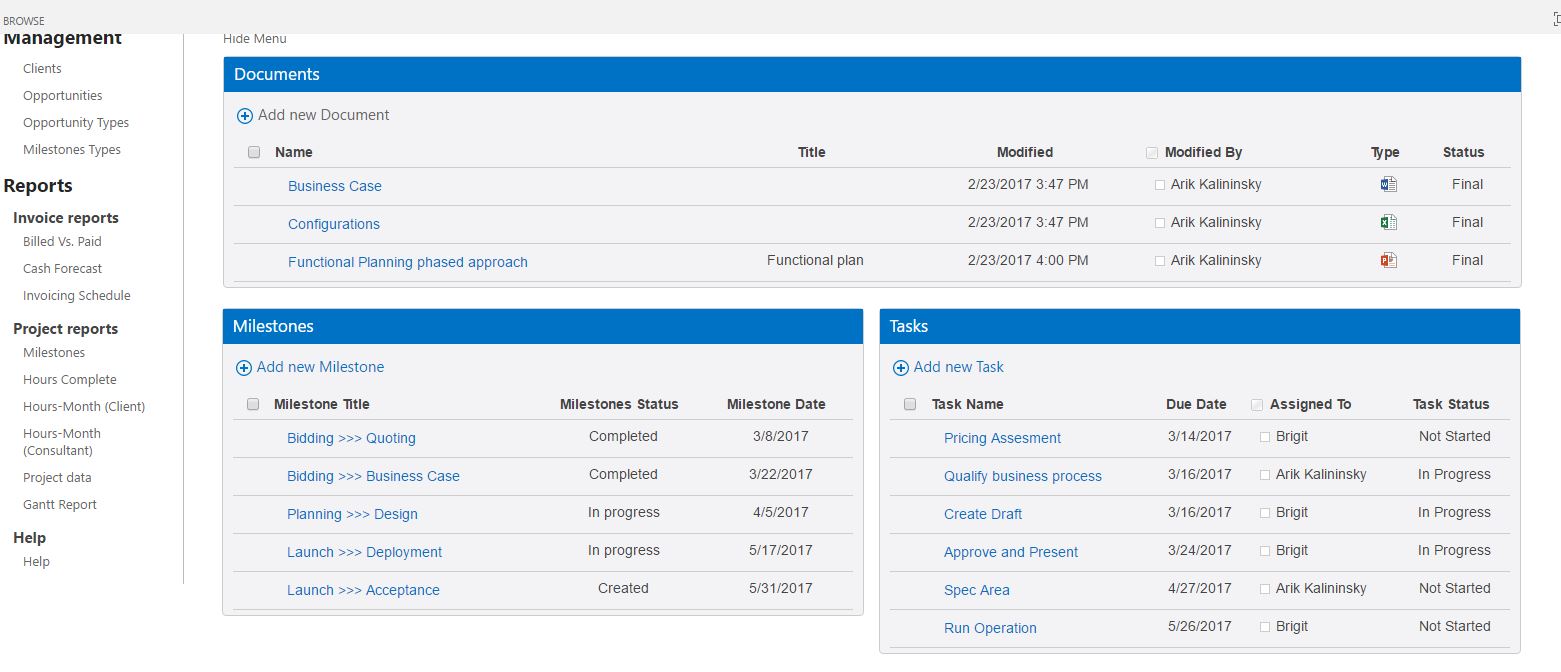Viewport: 1561px width, 672px height.
Task: Click the Excel icon for Configurations
Action: 1388,222
